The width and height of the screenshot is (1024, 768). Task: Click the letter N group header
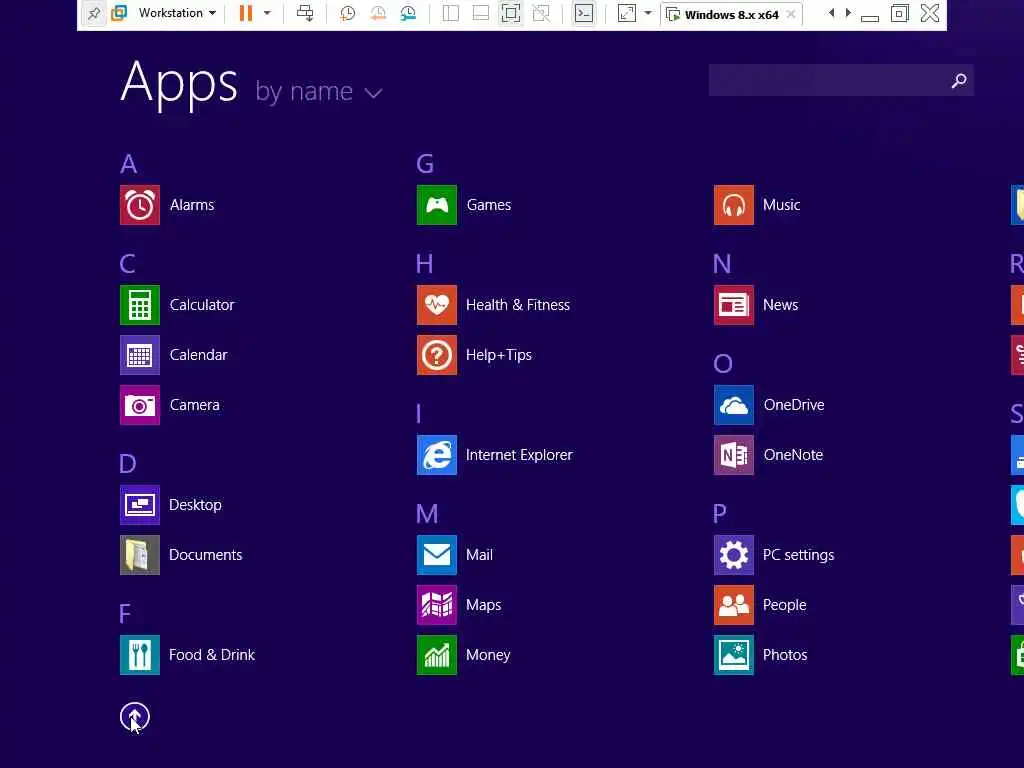(722, 264)
